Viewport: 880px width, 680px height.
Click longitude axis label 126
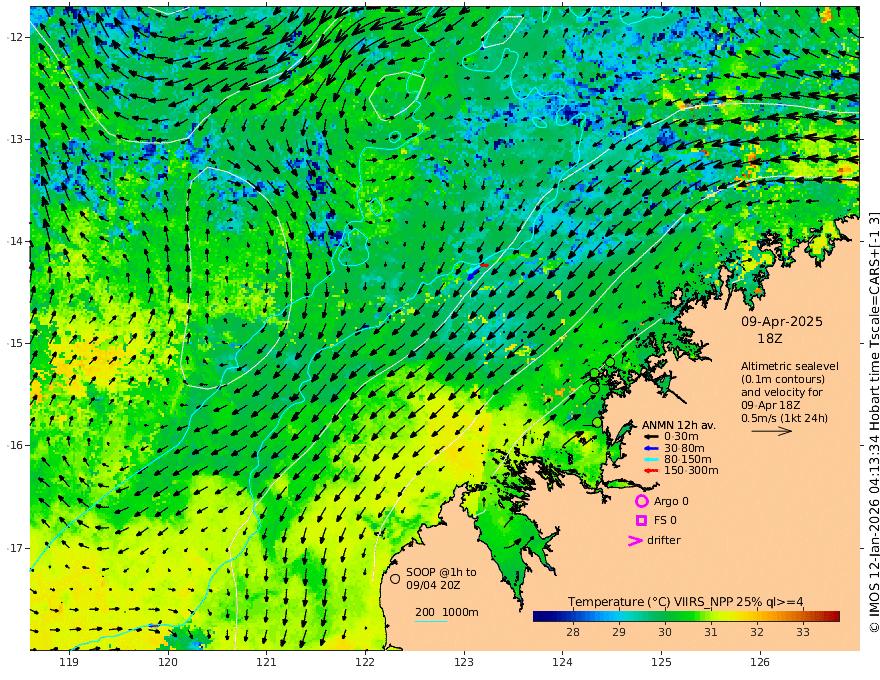pos(760,662)
